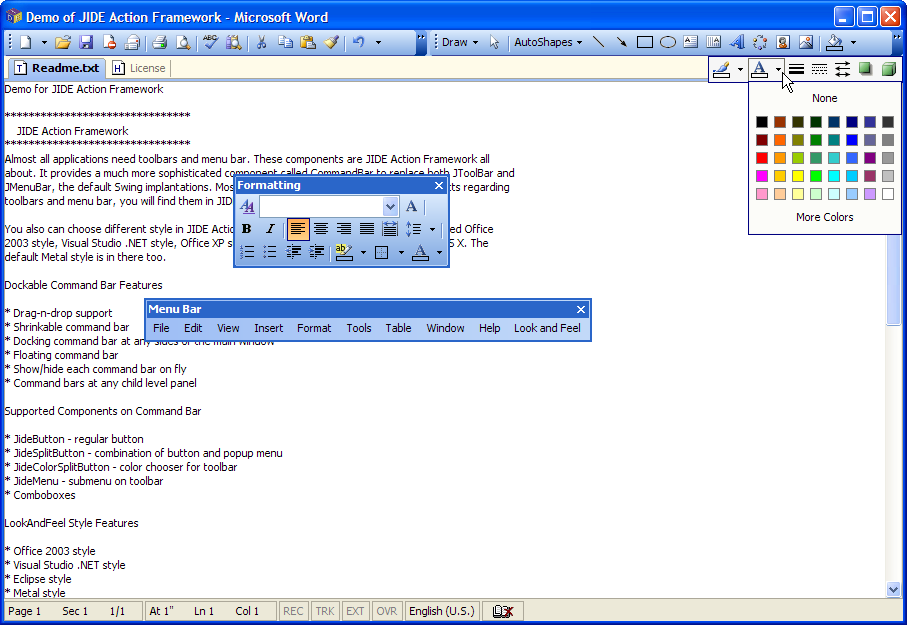Run the ABC spelling check icon
The image size is (907, 625).
(x=211, y=42)
